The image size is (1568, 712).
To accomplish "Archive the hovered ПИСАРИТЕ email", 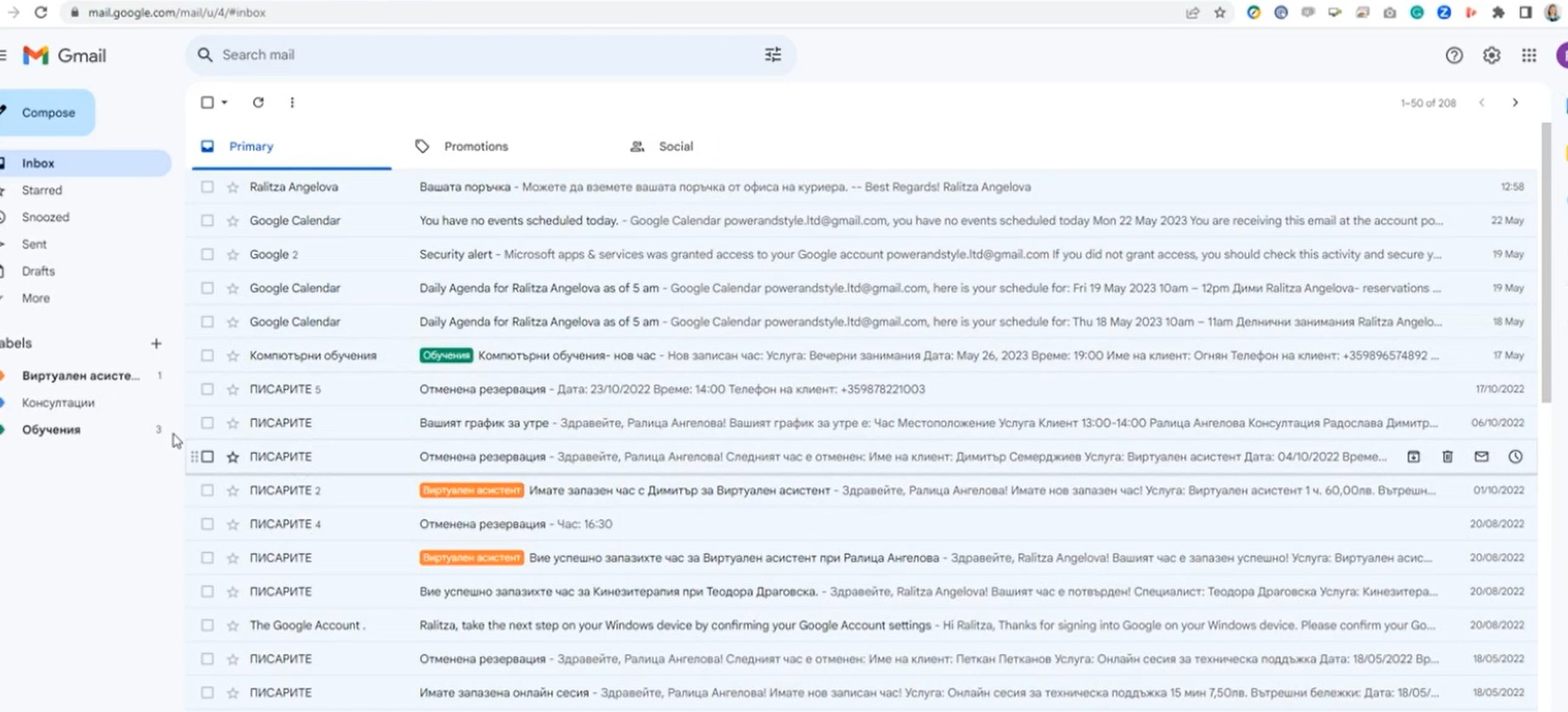I will 1413,456.
